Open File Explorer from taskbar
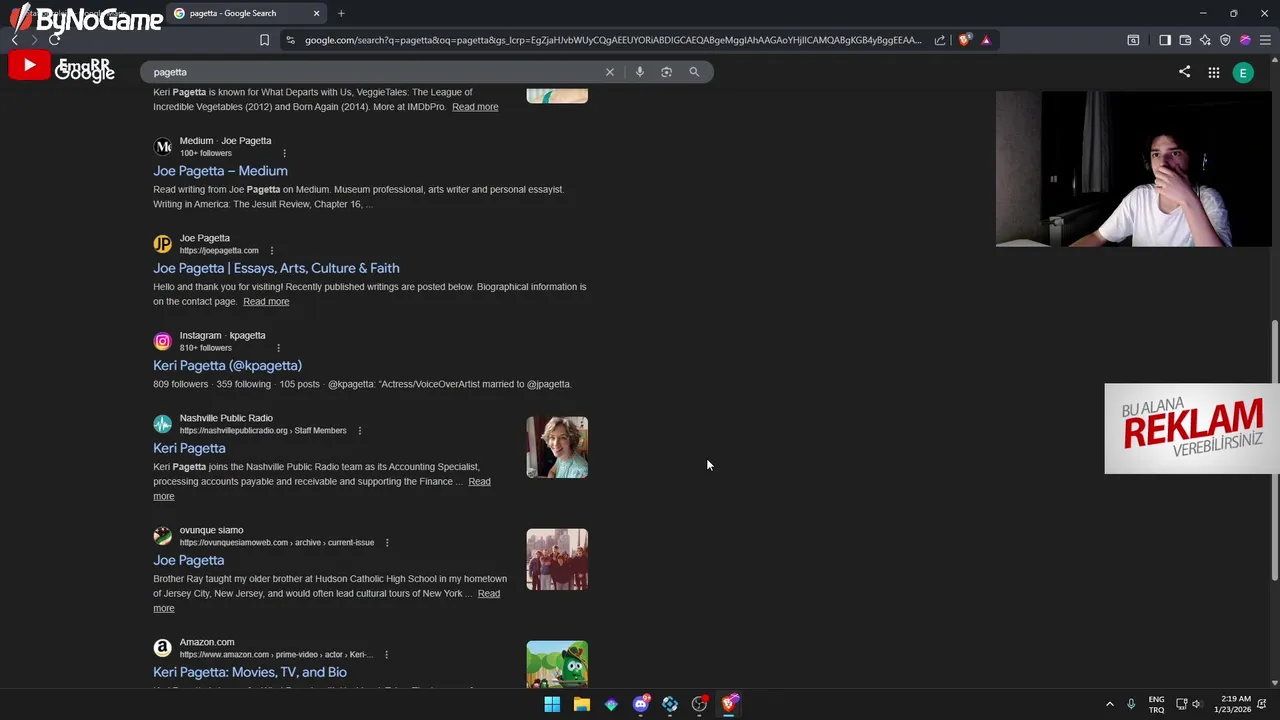 click(581, 704)
